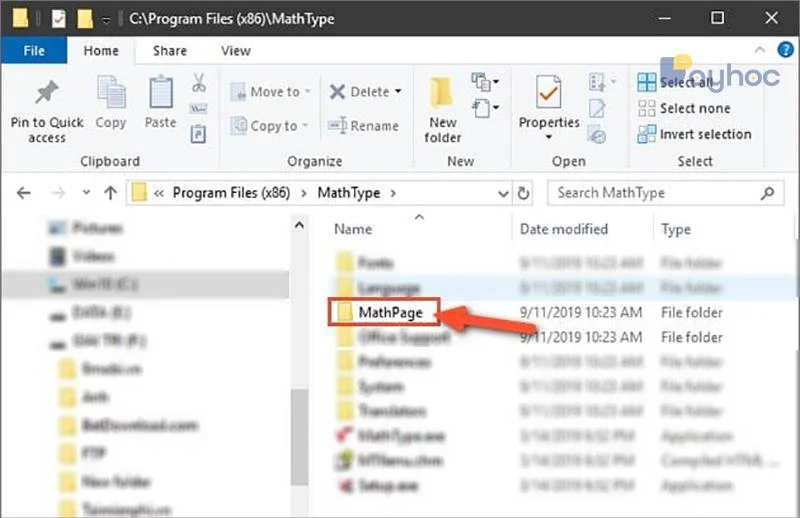Click the Copy button in Clipboard group
This screenshot has height=518, width=800.
click(111, 102)
